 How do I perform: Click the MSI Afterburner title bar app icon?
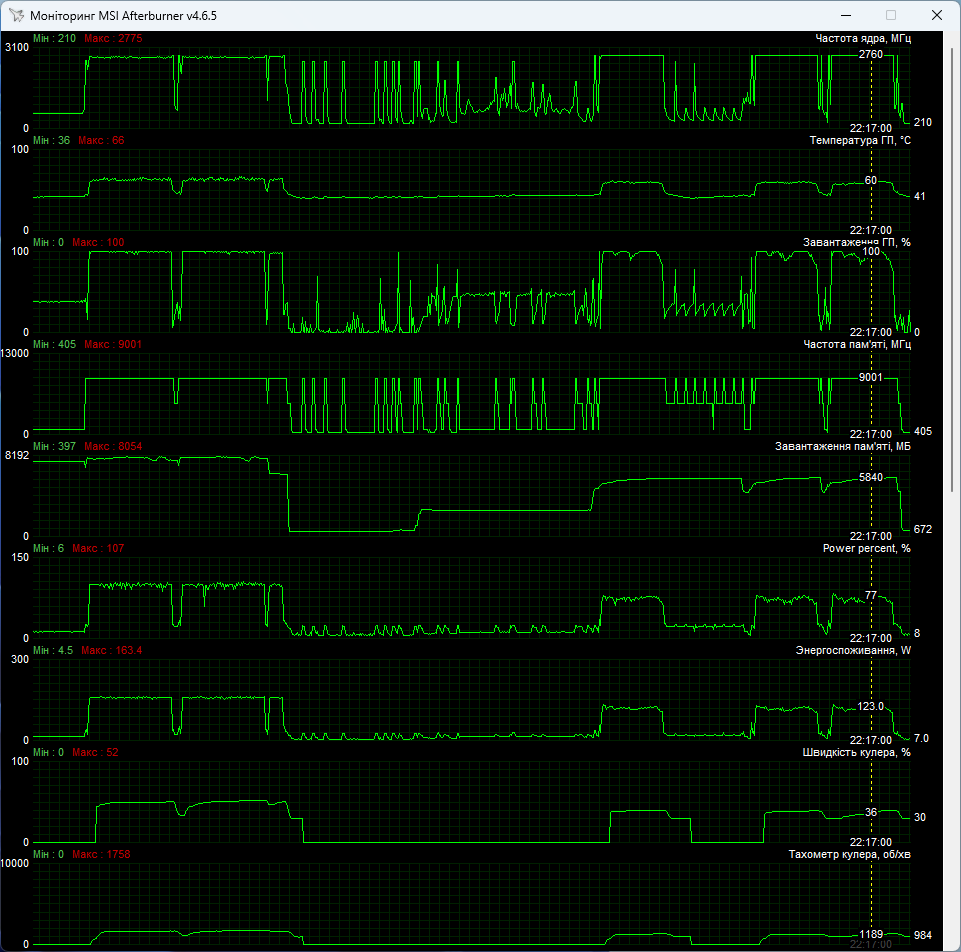[17, 15]
